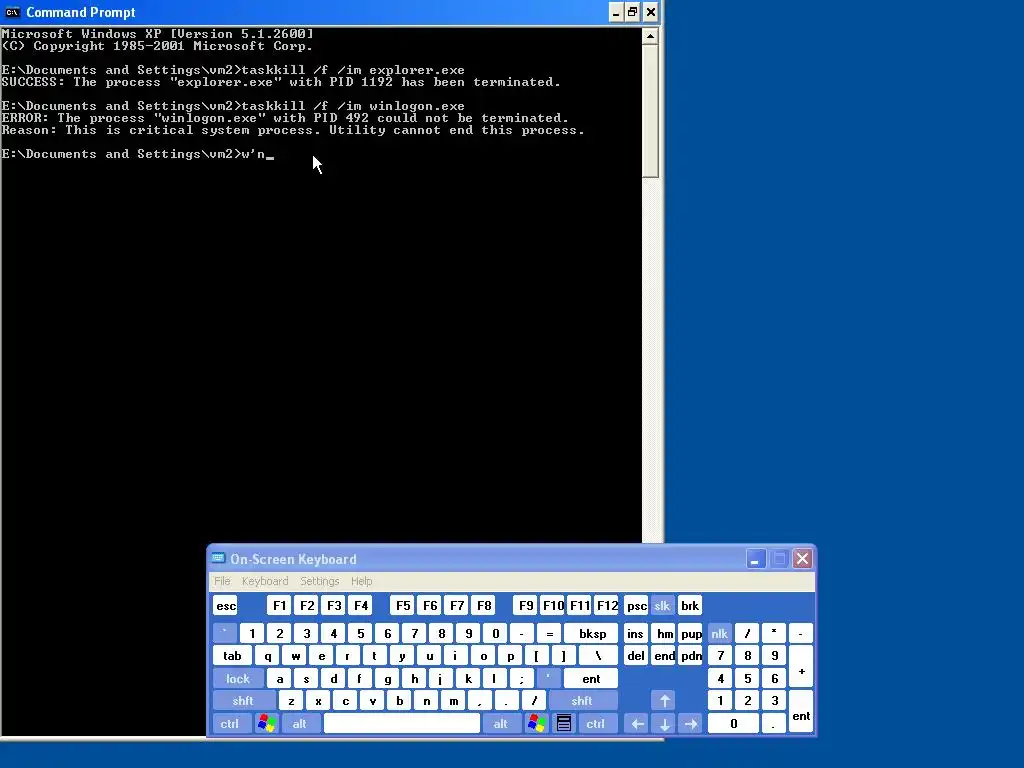The width and height of the screenshot is (1024, 768).
Task: Click the up arrow key
Action: (664, 701)
